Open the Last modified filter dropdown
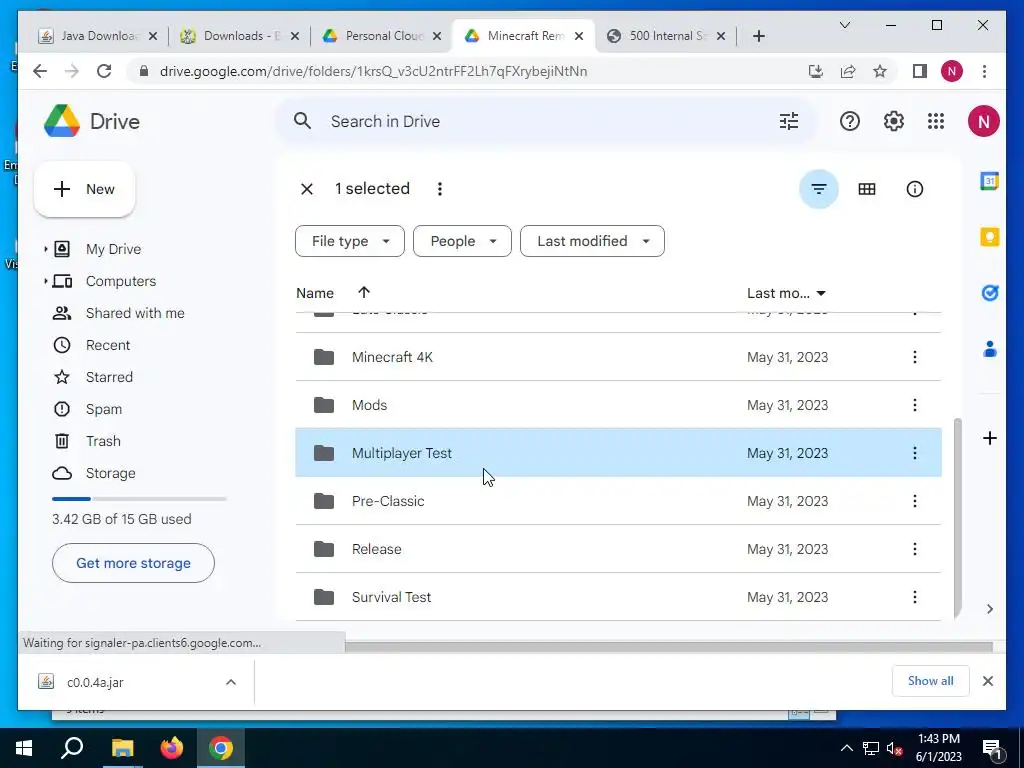1024x768 pixels. pos(592,241)
